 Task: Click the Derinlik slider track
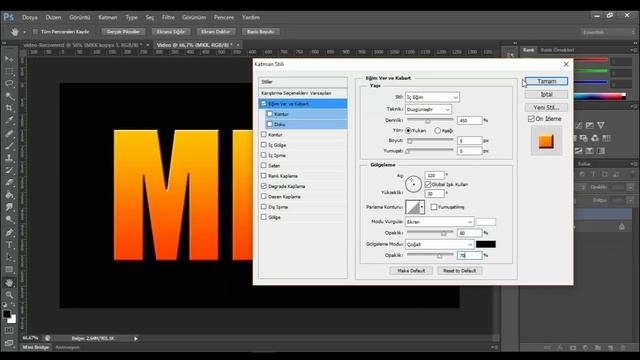pyautogui.click(x=430, y=120)
